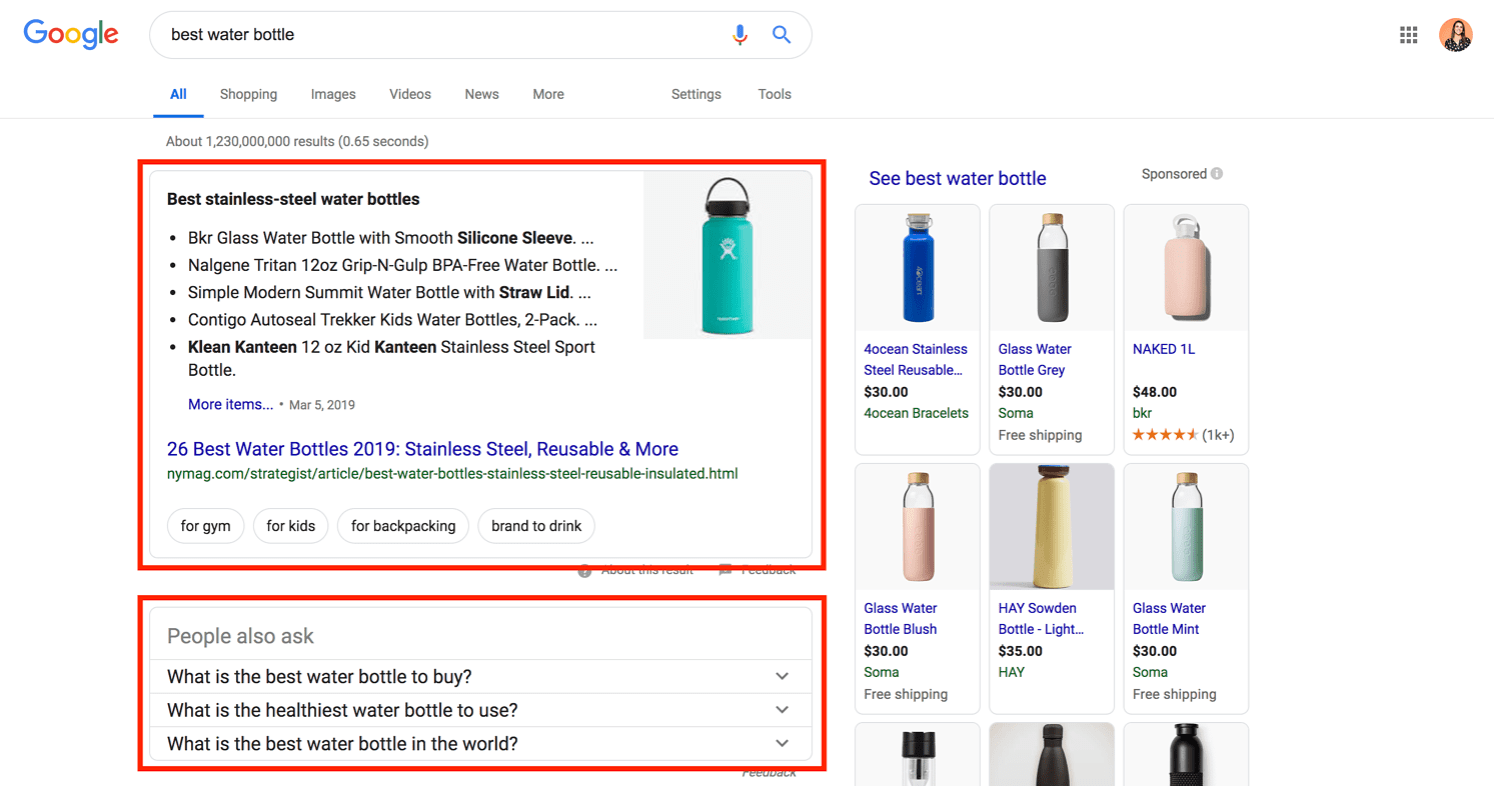Select the All tab

click(x=178, y=94)
